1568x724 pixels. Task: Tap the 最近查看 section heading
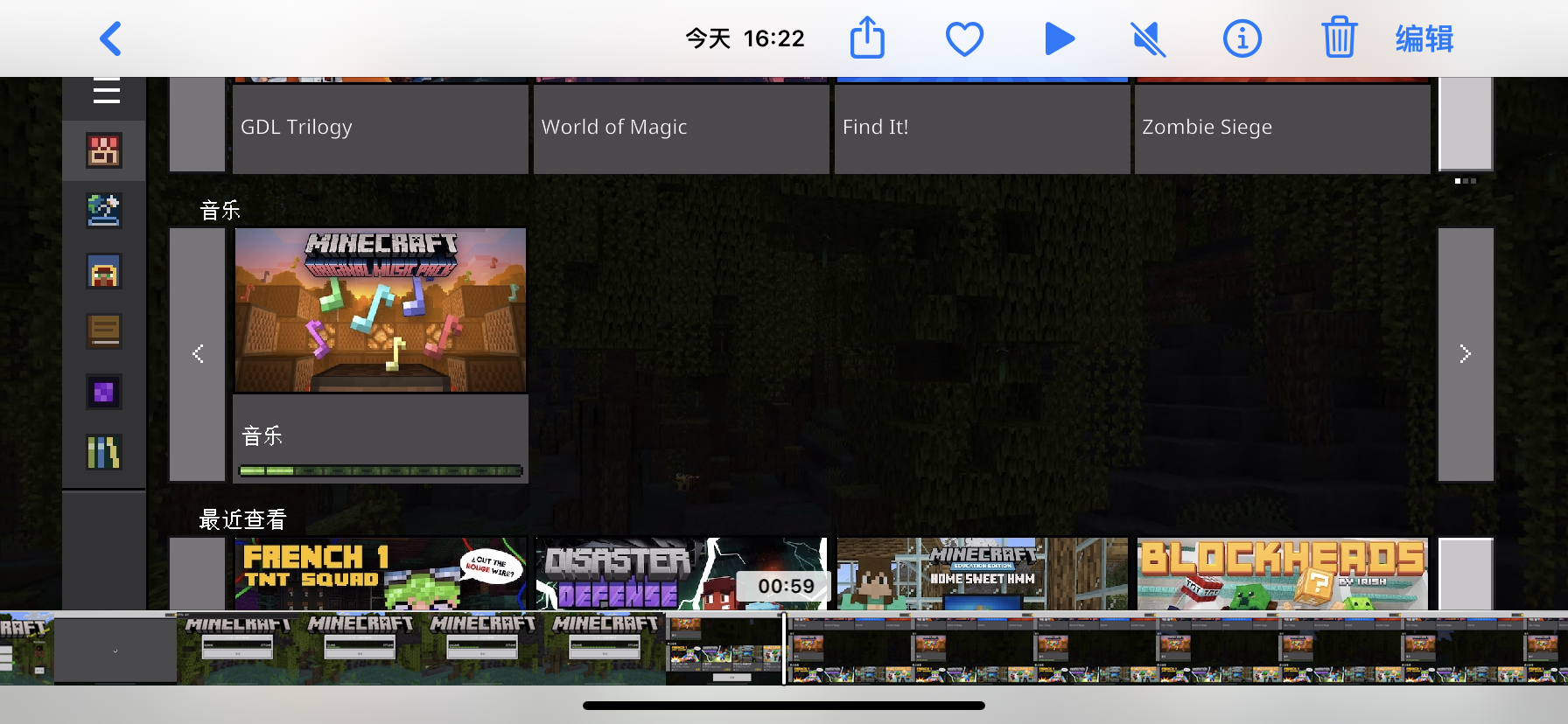tap(242, 519)
